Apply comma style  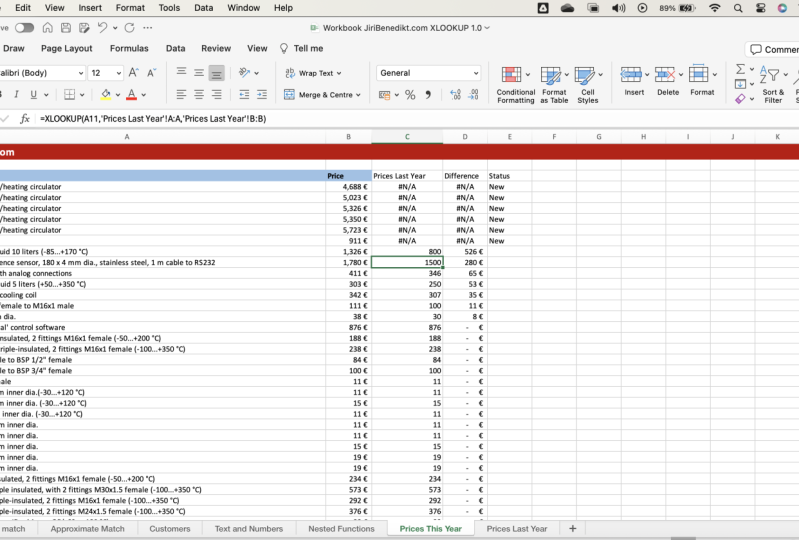[x=428, y=95]
